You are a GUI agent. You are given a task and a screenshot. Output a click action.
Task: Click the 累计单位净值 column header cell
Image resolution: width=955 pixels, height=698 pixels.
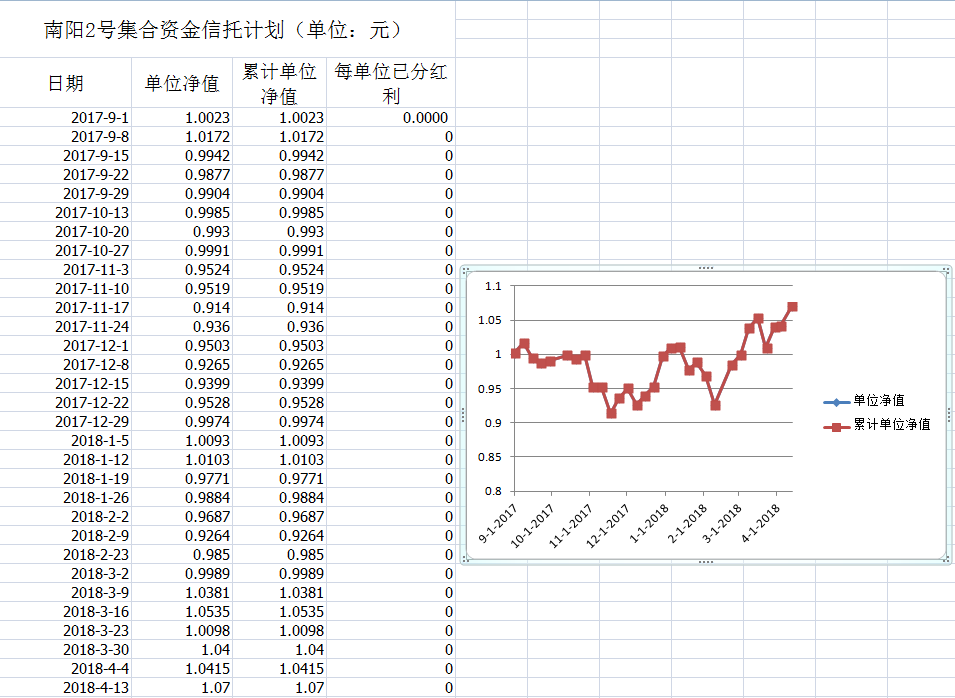tap(279, 83)
